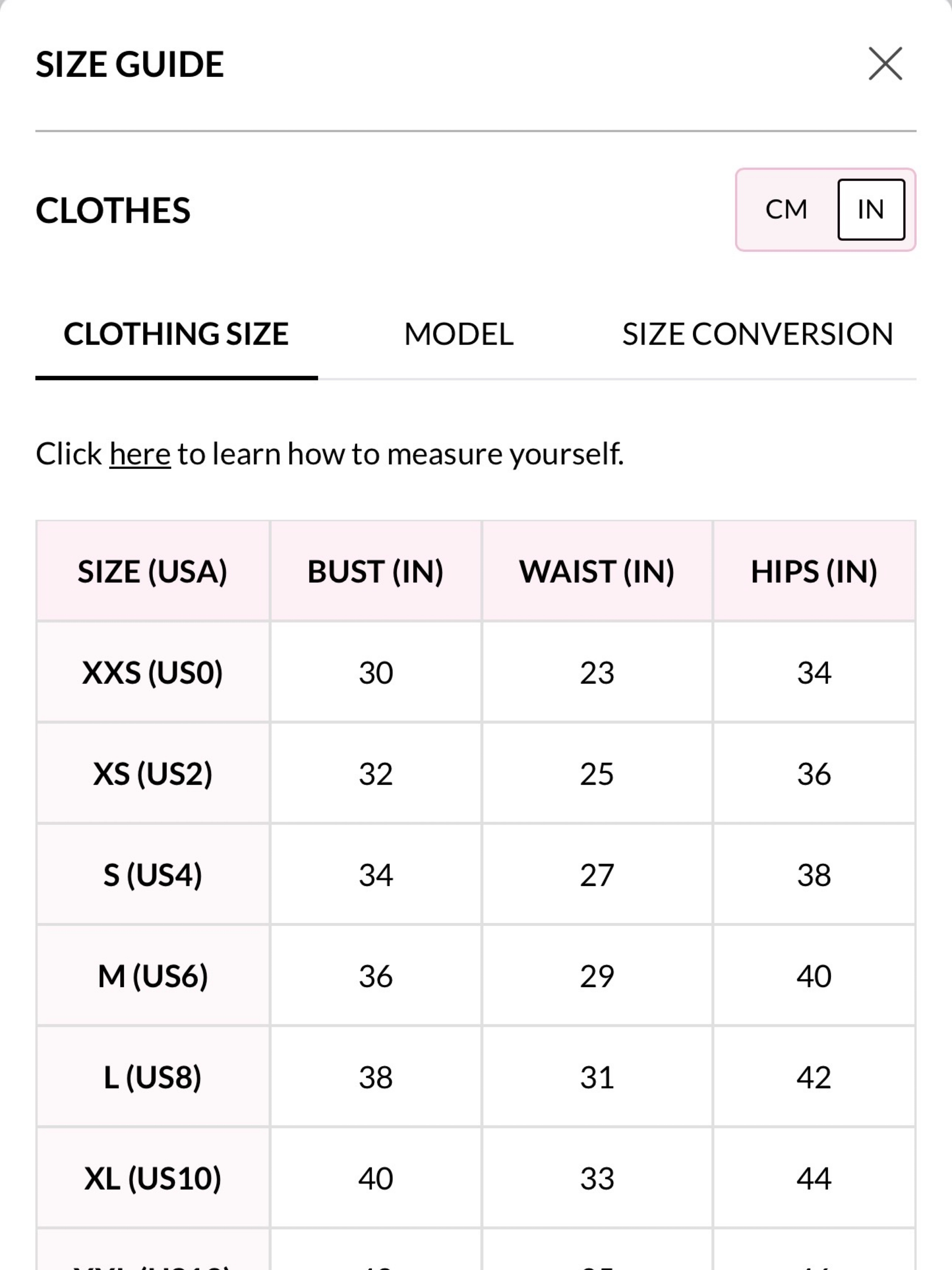Select the M (US6) size row

tap(476, 975)
